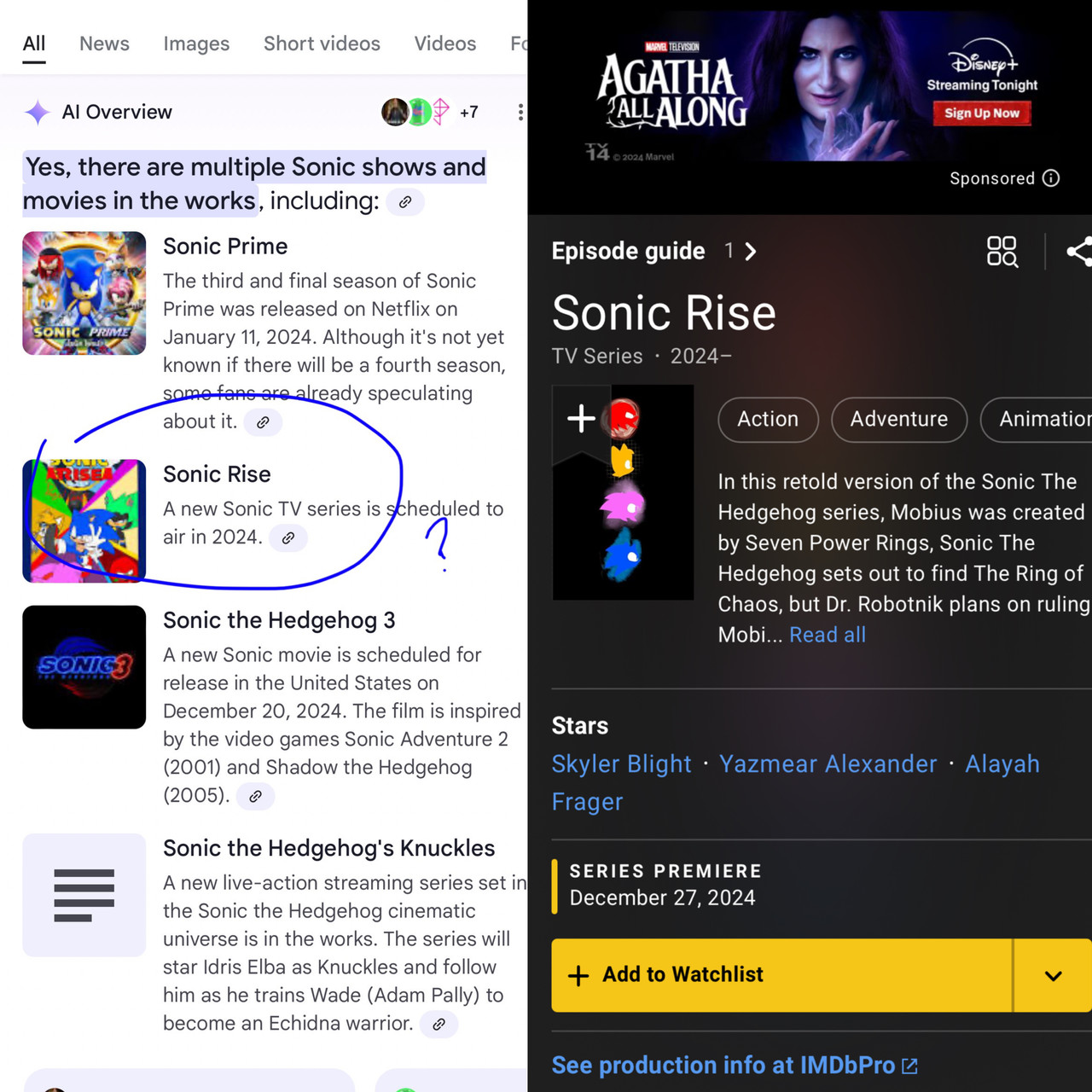Share the Sonic Rise IMDb page
The height and width of the screenshot is (1092, 1092).
pyautogui.click(x=1079, y=251)
